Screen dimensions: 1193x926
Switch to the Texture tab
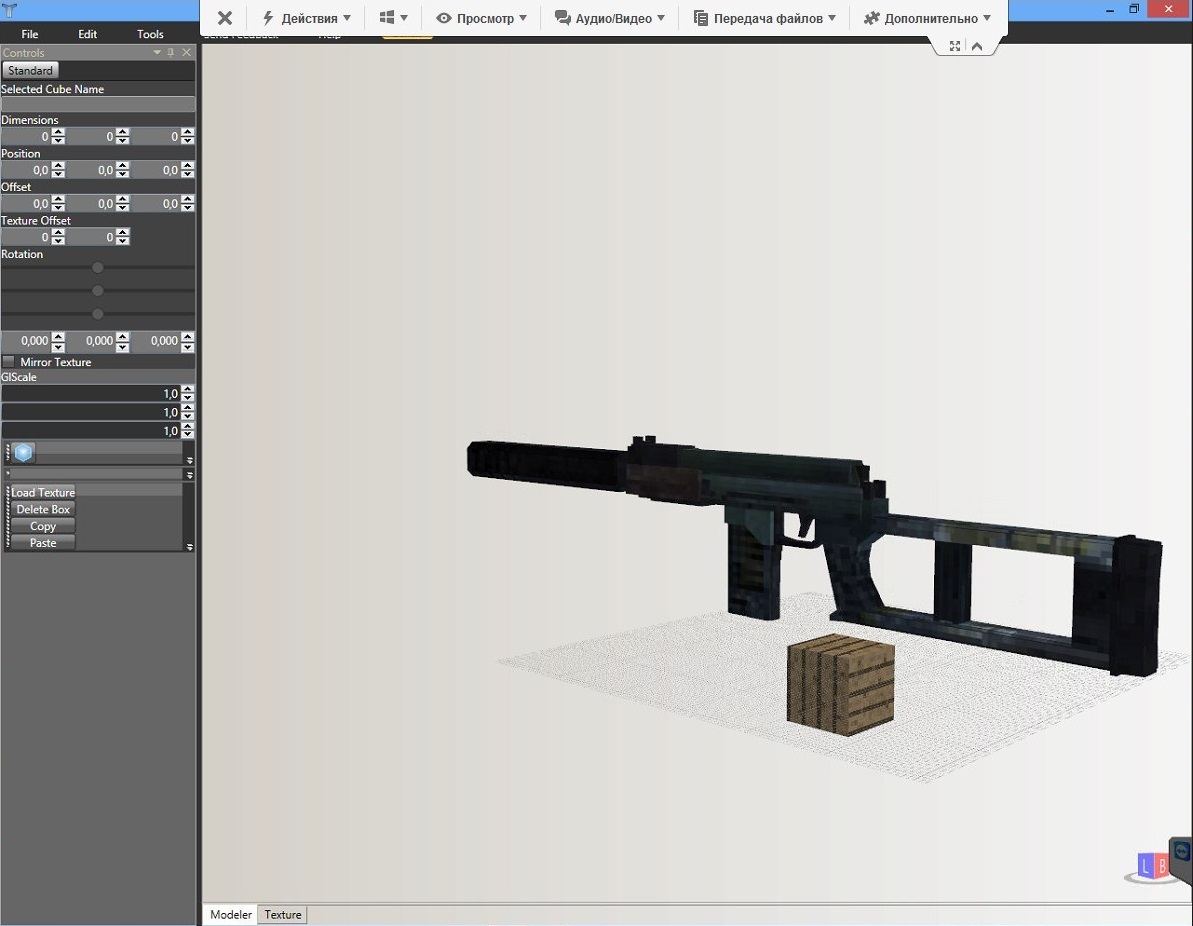click(282, 914)
